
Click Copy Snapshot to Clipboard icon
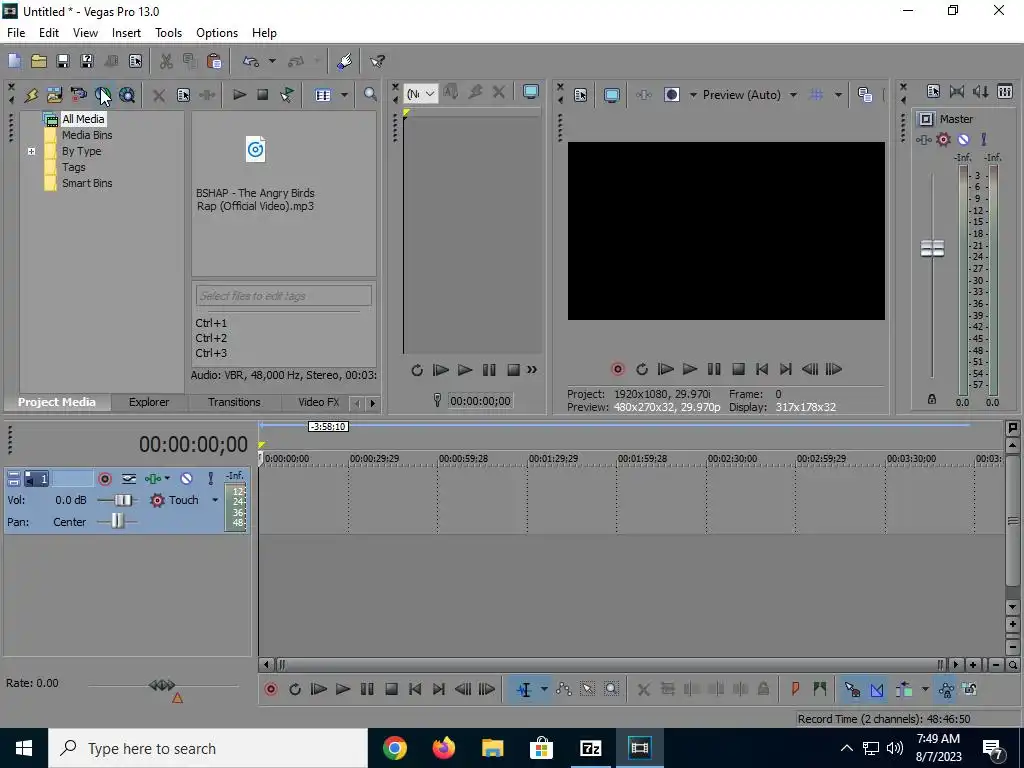865,95
